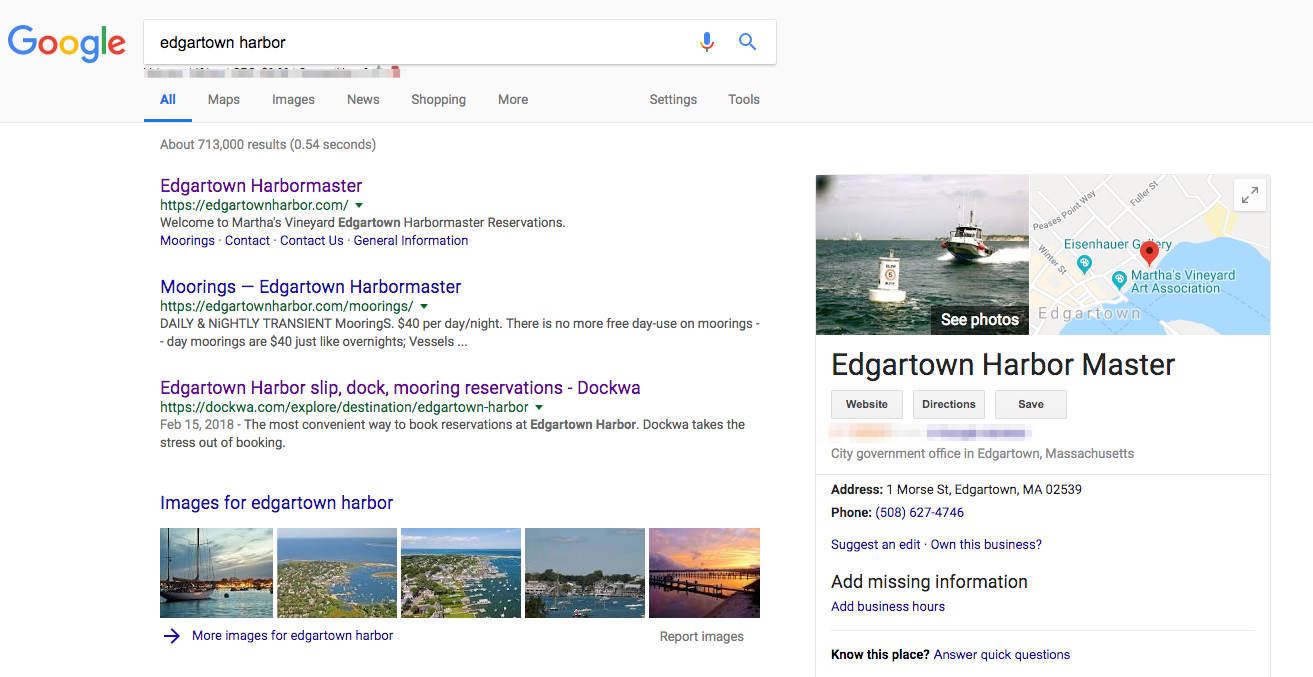This screenshot has width=1313, height=677.
Task: Click arrow icon beside More images
Action: tap(172, 636)
